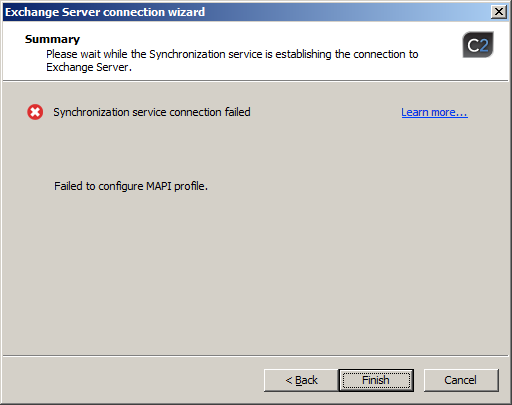
Task: Select the Summary heading
Action: (52, 39)
